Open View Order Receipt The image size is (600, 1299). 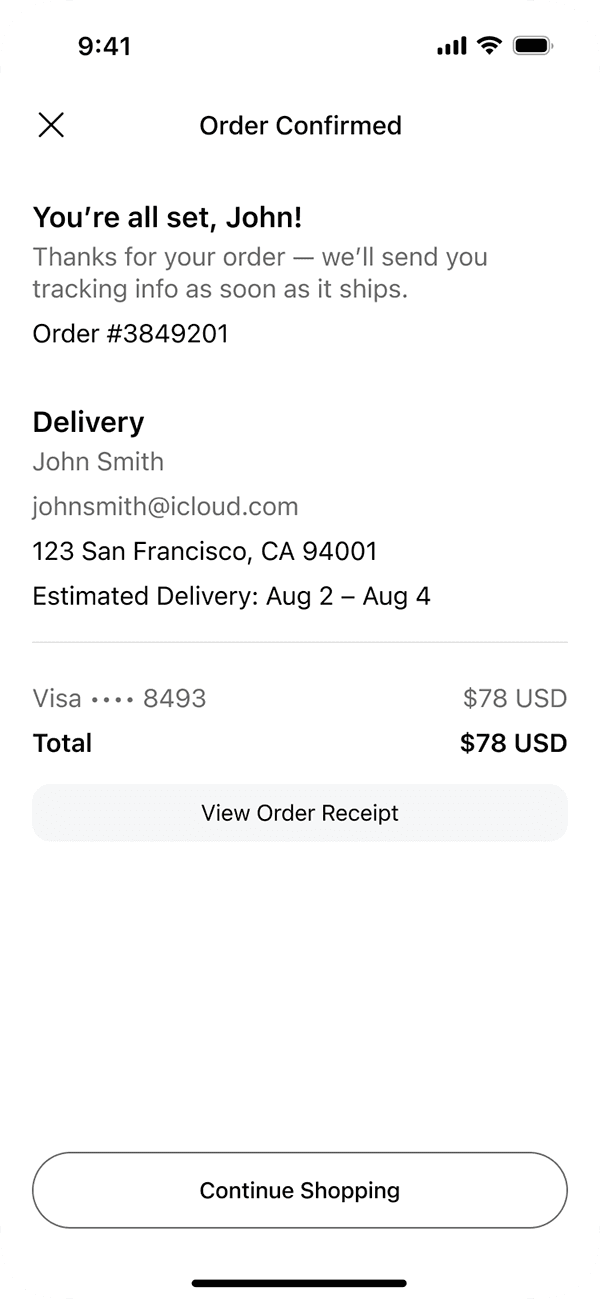[300, 813]
